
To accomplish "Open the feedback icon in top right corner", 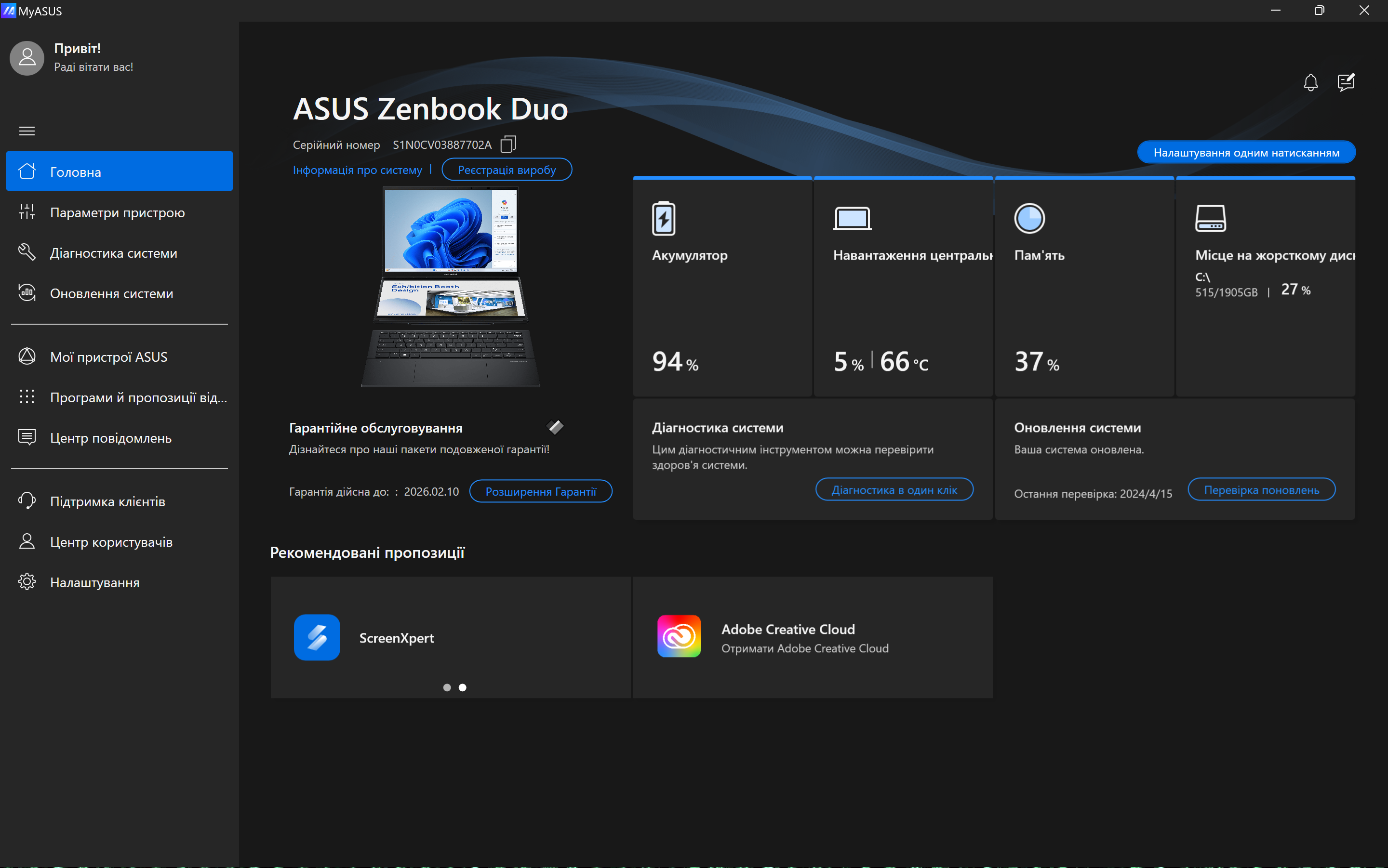I will tap(1346, 82).
